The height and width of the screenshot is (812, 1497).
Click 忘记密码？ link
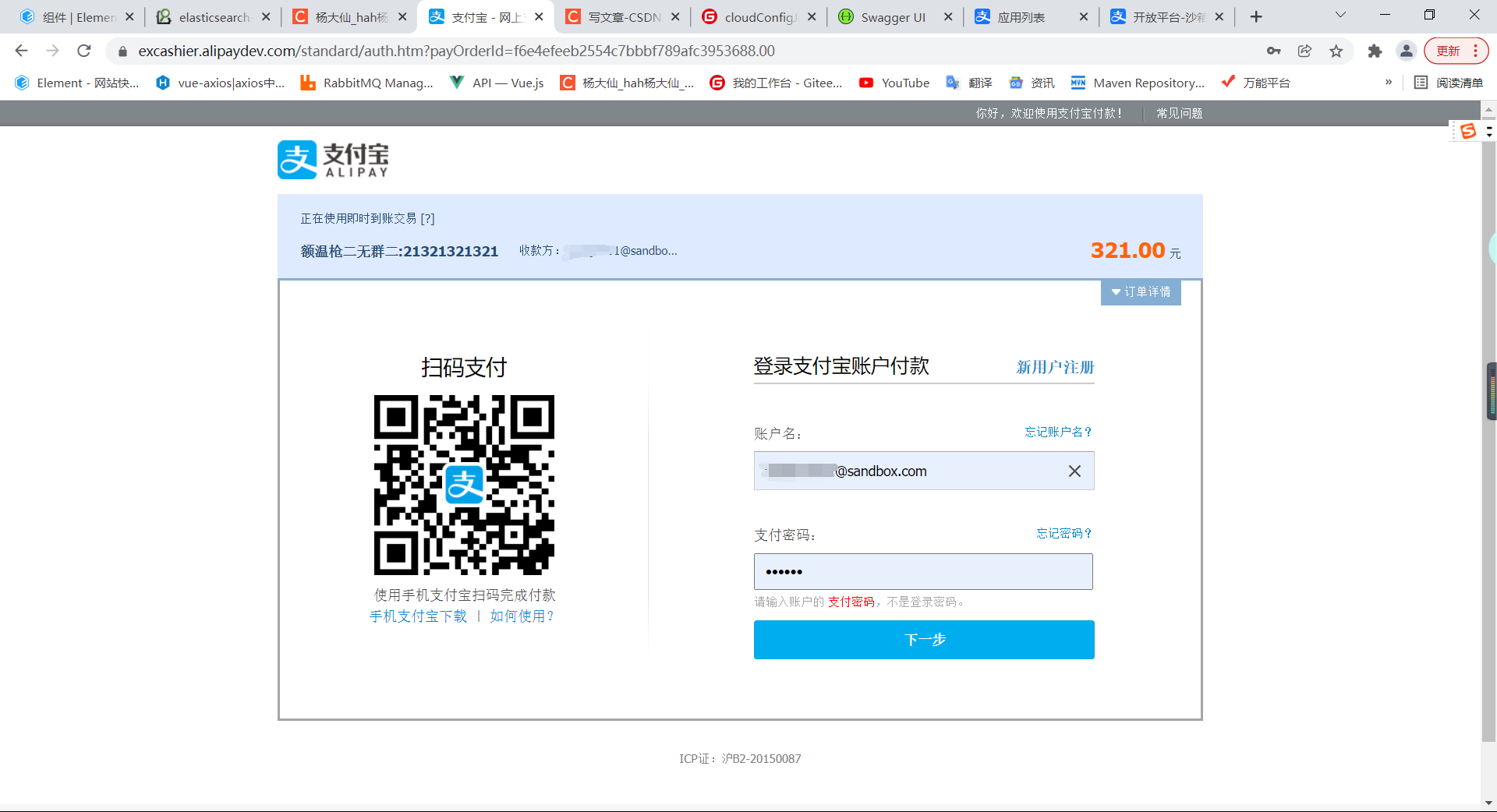pos(1064,533)
